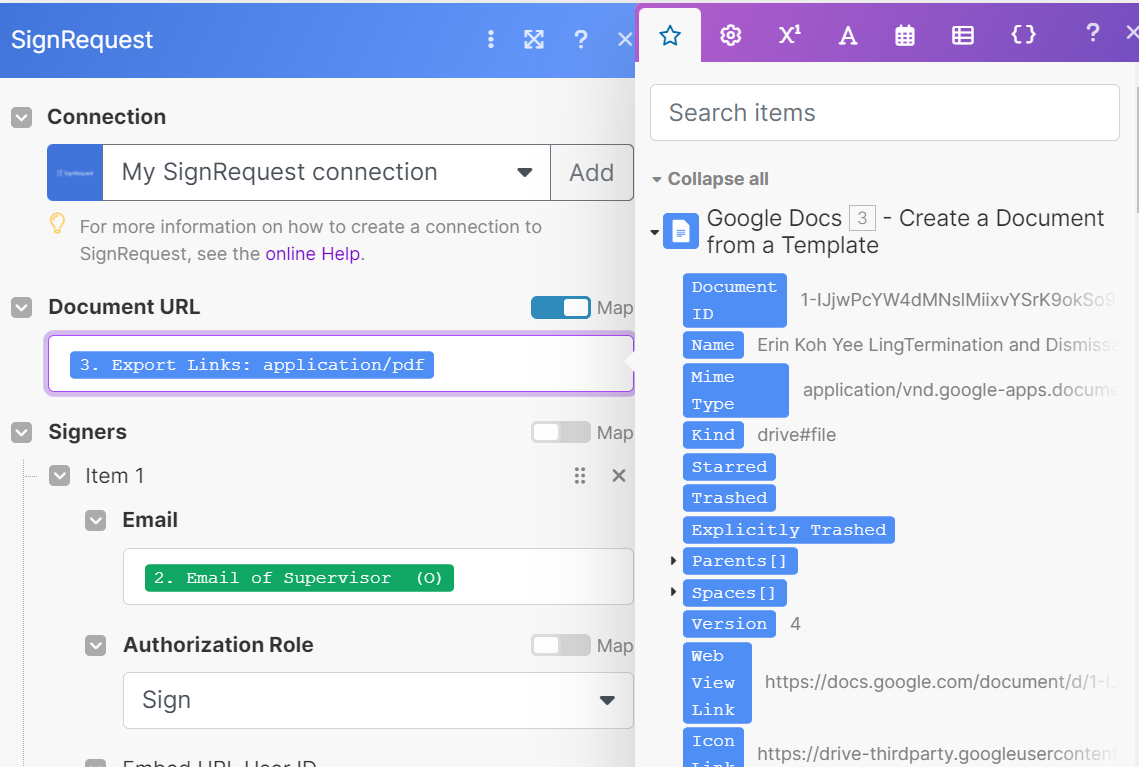Screen dimensions: 1139x767
Task: Open help for SignRequest module
Action: pos(580,39)
